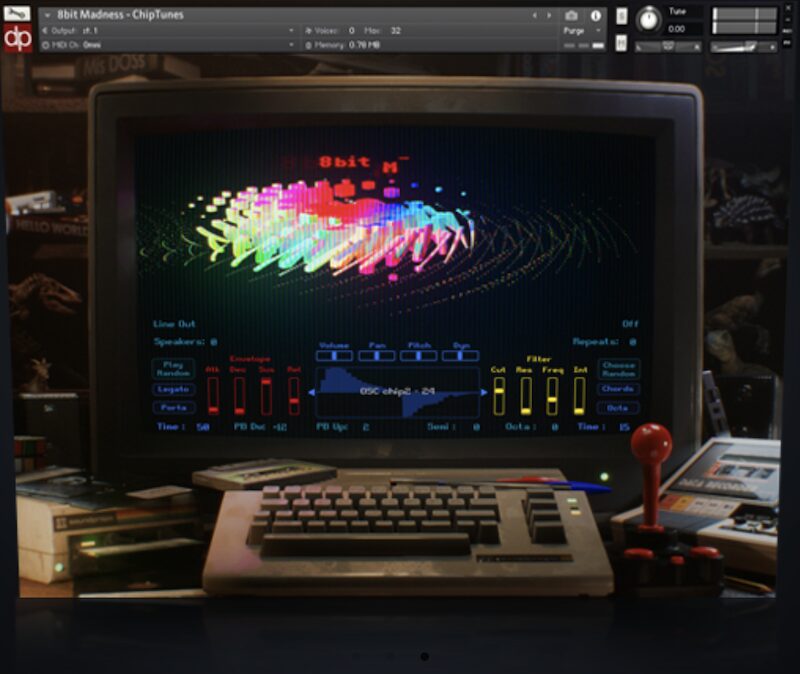Click the filter Cut slider
Image resolution: width=800 pixels, height=674 pixels.
pyautogui.click(x=499, y=396)
